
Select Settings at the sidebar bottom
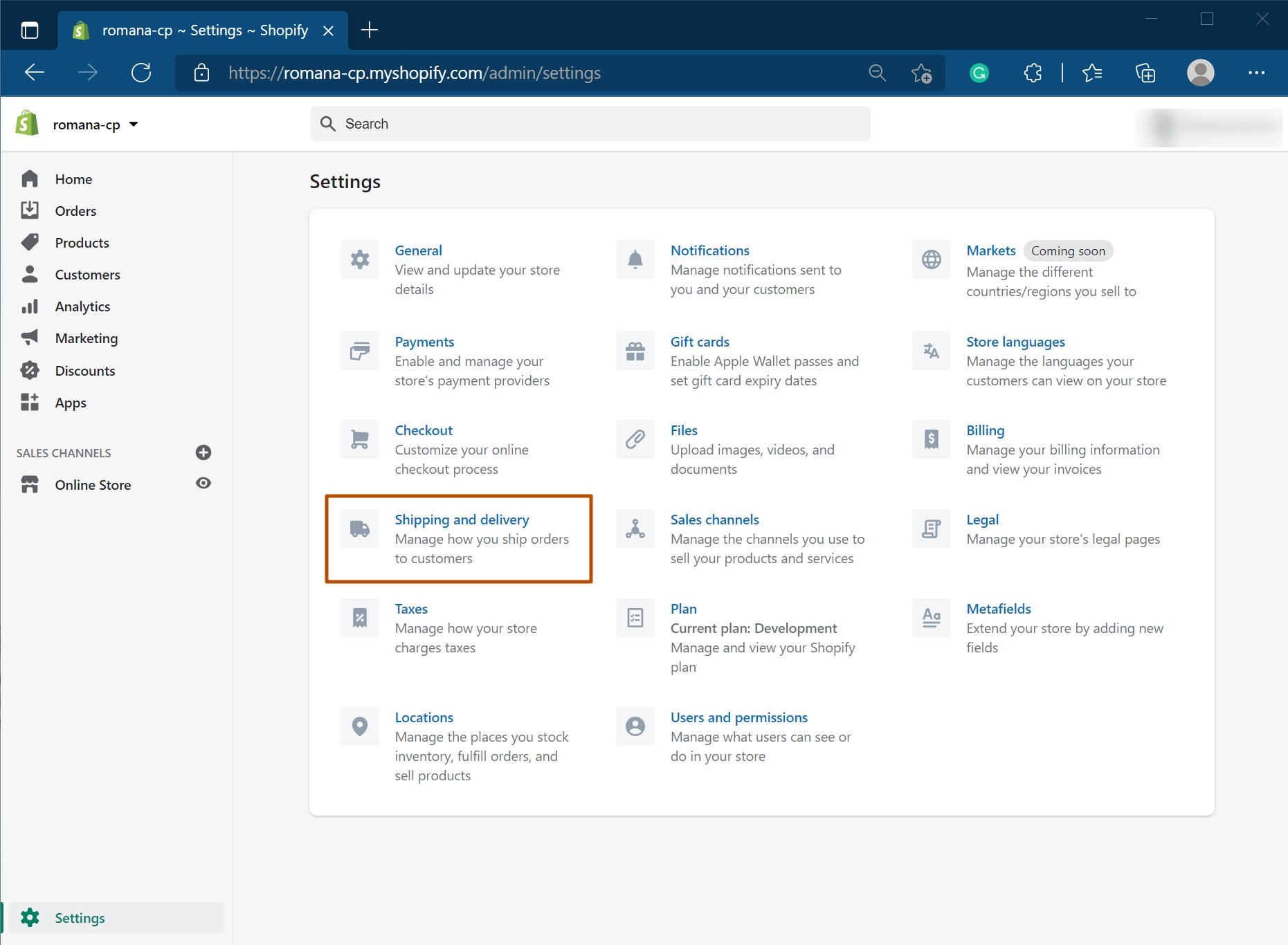[116, 918]
